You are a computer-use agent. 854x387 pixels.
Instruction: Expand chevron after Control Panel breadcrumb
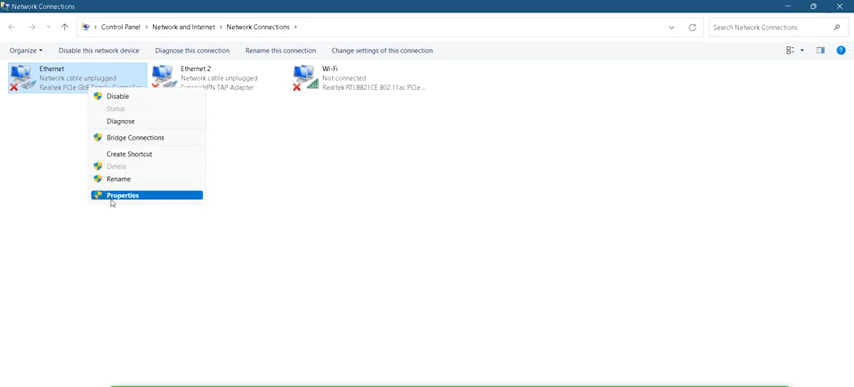point(147,27)
